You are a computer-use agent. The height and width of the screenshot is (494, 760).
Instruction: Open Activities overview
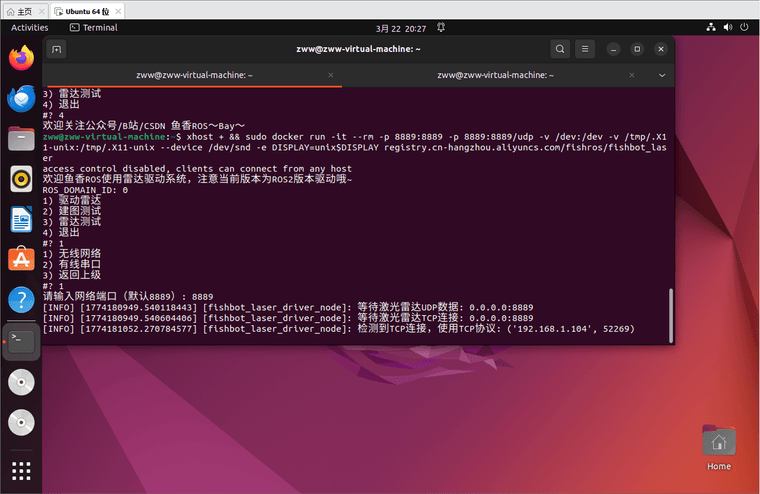30,28
